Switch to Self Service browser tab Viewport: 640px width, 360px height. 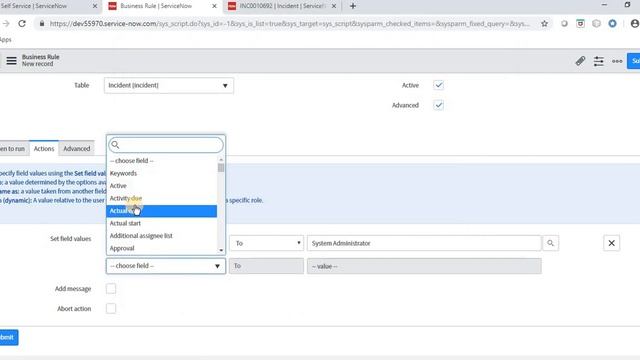click(x=45, y=6)
